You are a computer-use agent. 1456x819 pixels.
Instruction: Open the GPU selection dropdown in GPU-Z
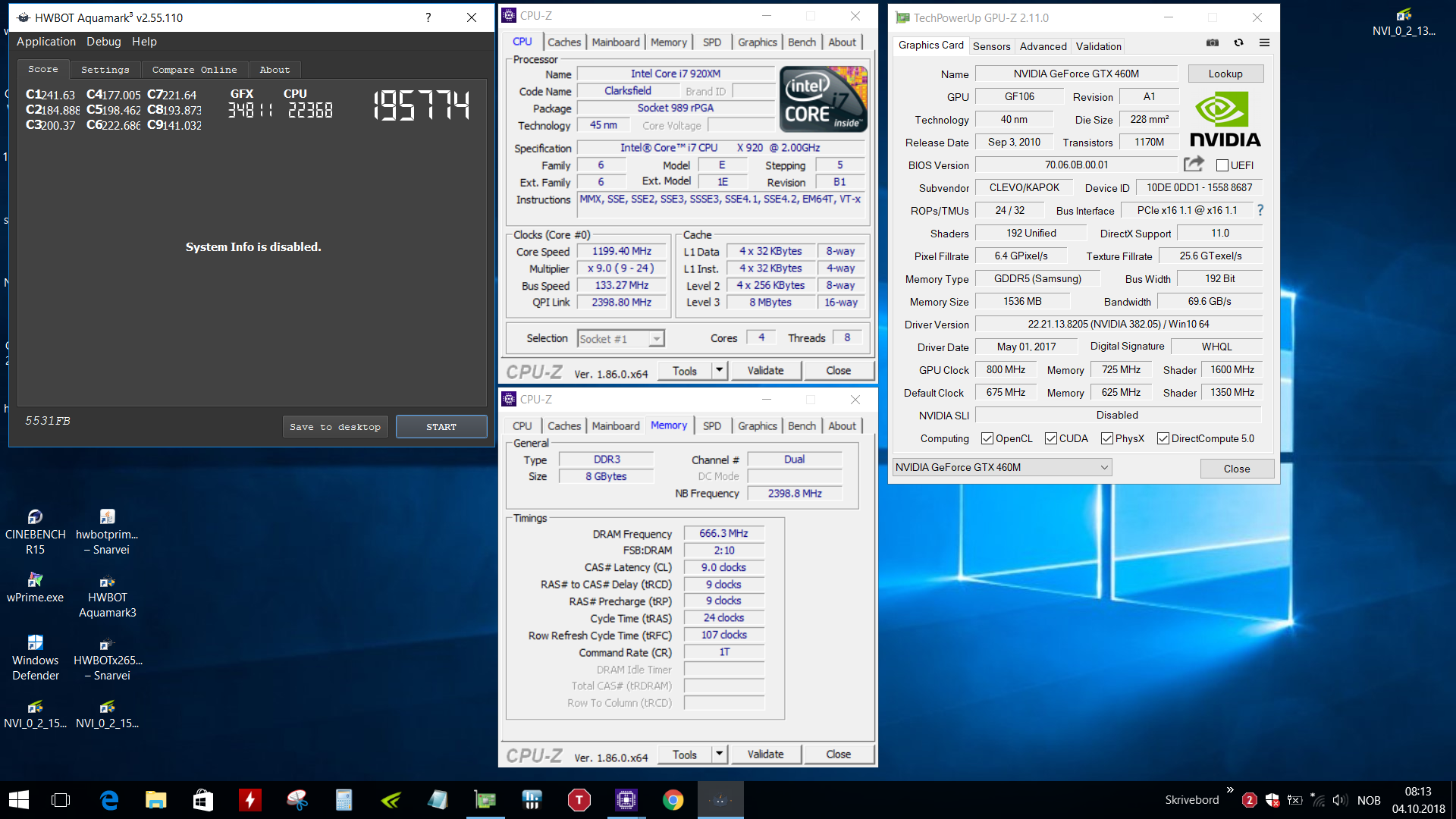point(1002,467)
